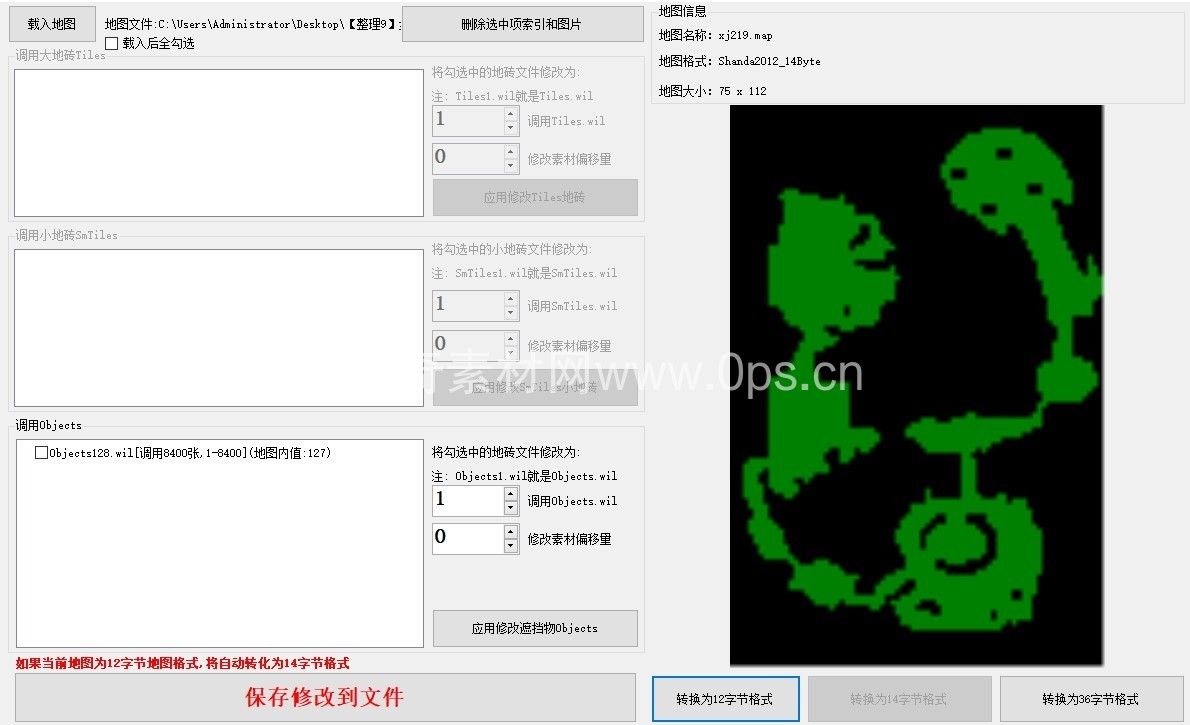Enable the 载入后全勾选 checkbox
The width and height of the screenshot is (1190, 725).
tap(111, 44)
